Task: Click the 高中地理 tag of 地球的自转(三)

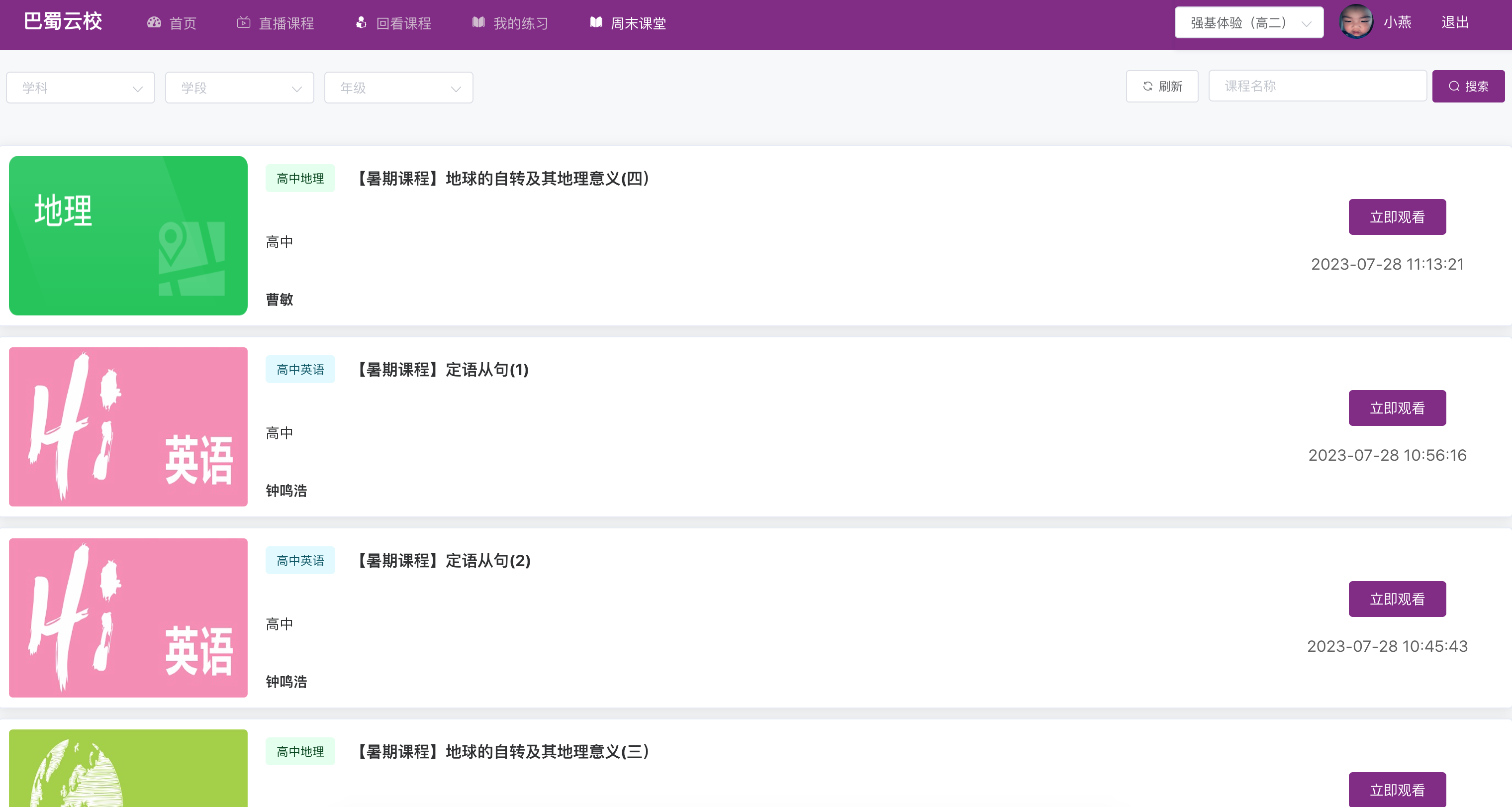Action: tap(300, 751)
